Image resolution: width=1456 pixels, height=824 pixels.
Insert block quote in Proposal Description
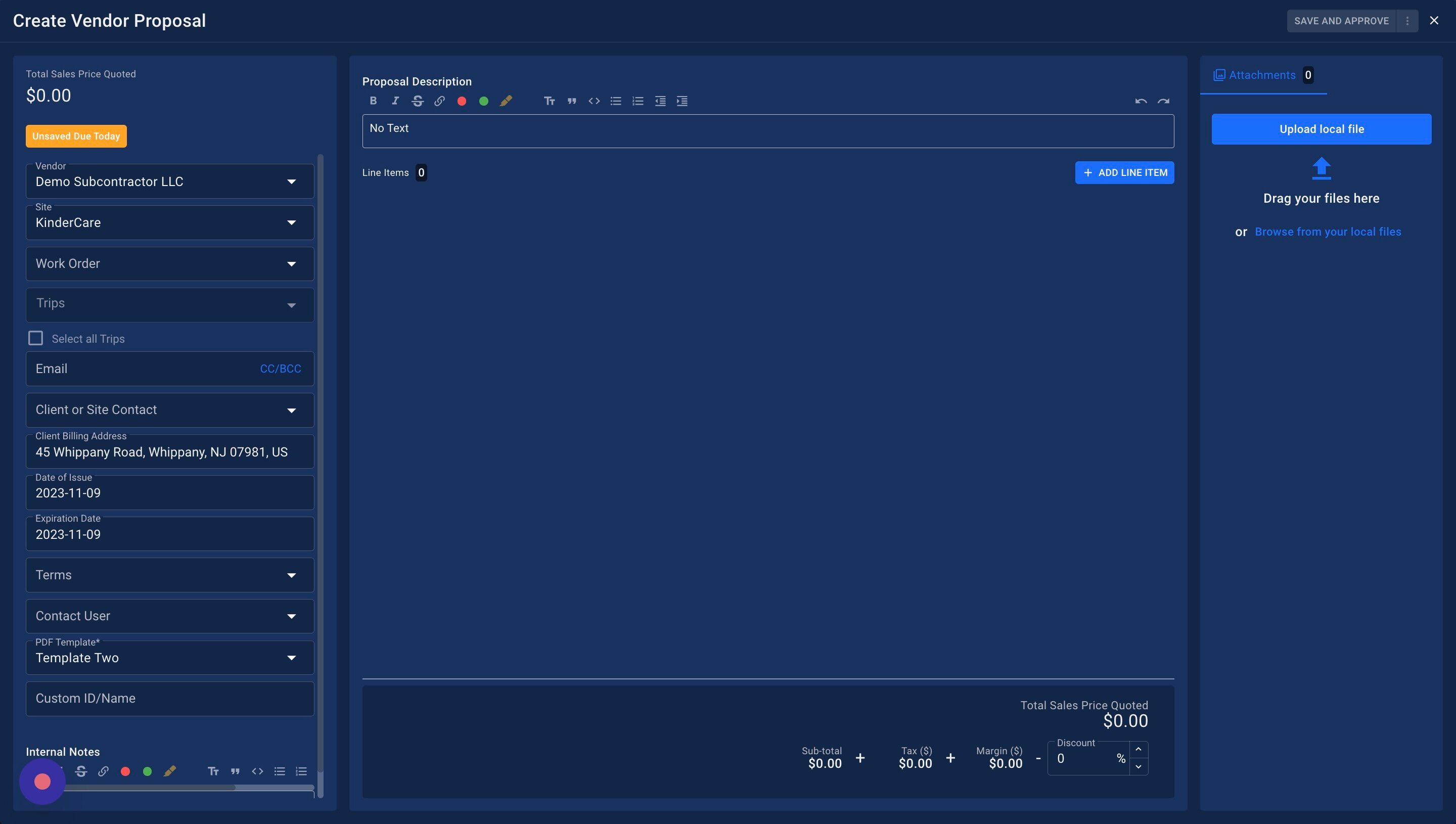click(572, 101)
